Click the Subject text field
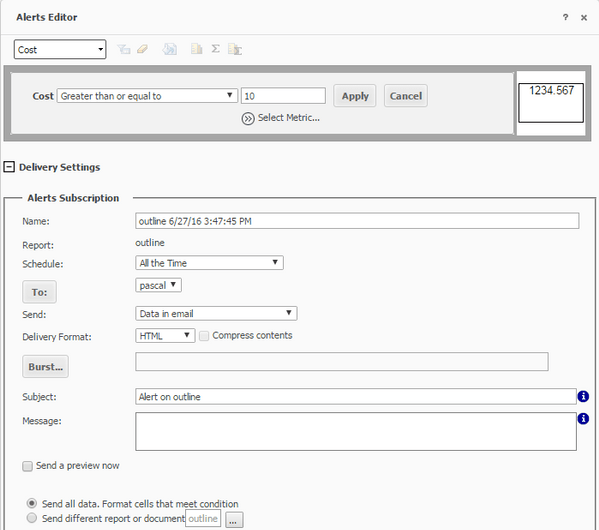Viewport: 599px width, 530px height. coord(356,396)
